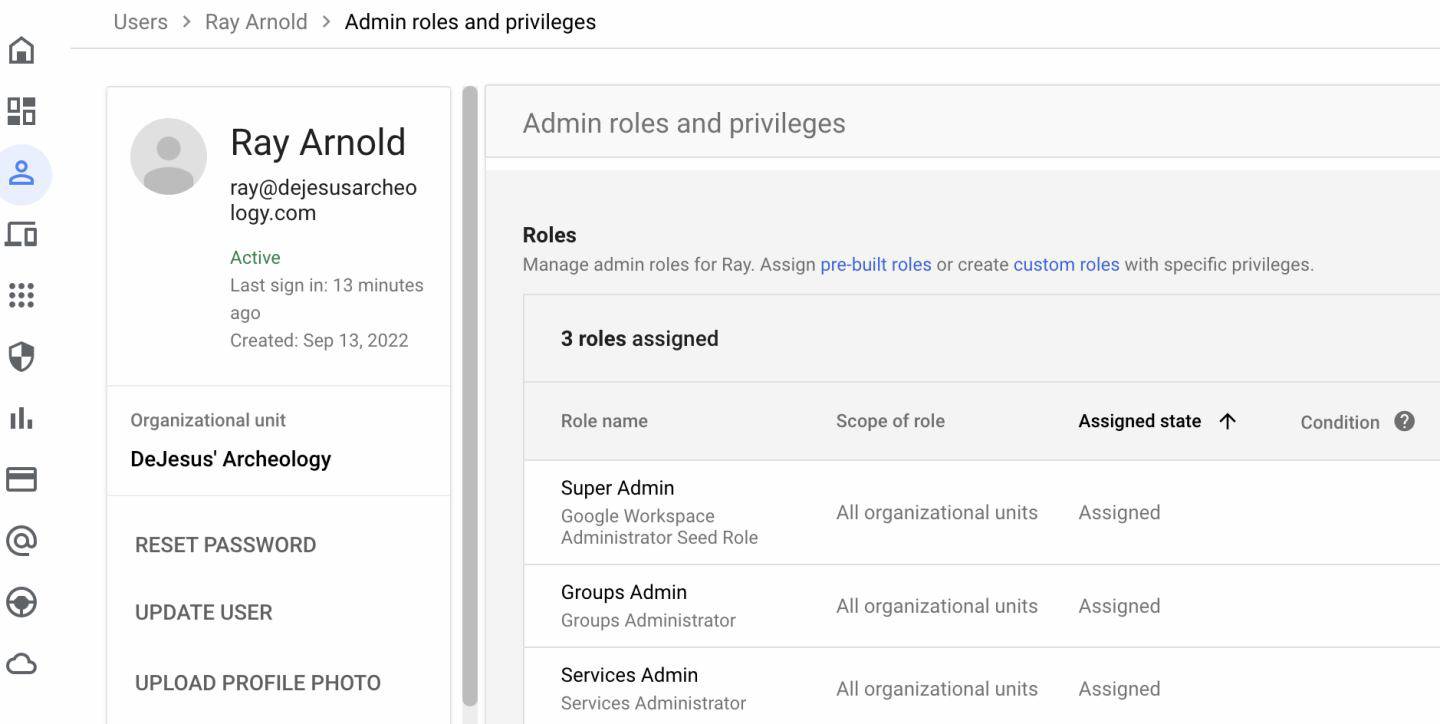Viewport: 1440px width, 724px height.
Task: Click UPLOAD PROFILE PHOTO
Action: [x=257, y=683]
